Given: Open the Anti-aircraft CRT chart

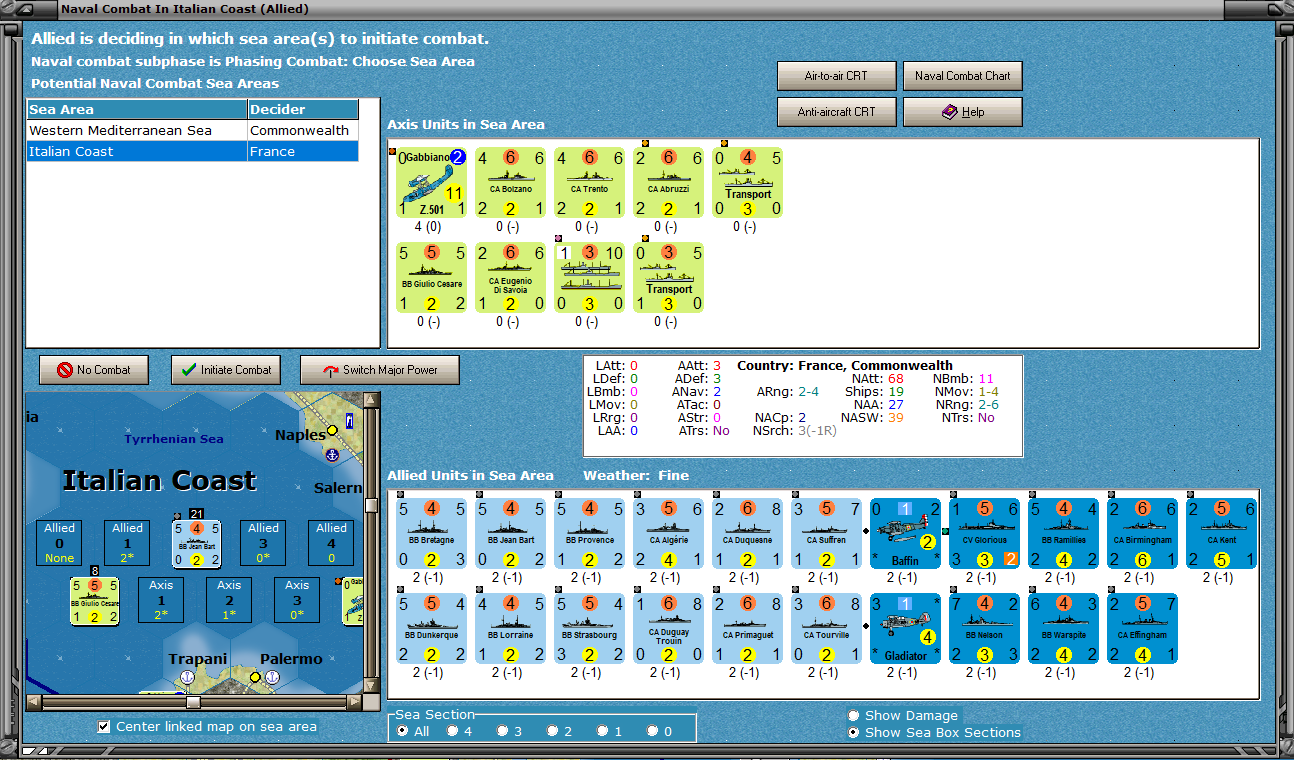Looking at the screenshot, I should tap(836, 112).
